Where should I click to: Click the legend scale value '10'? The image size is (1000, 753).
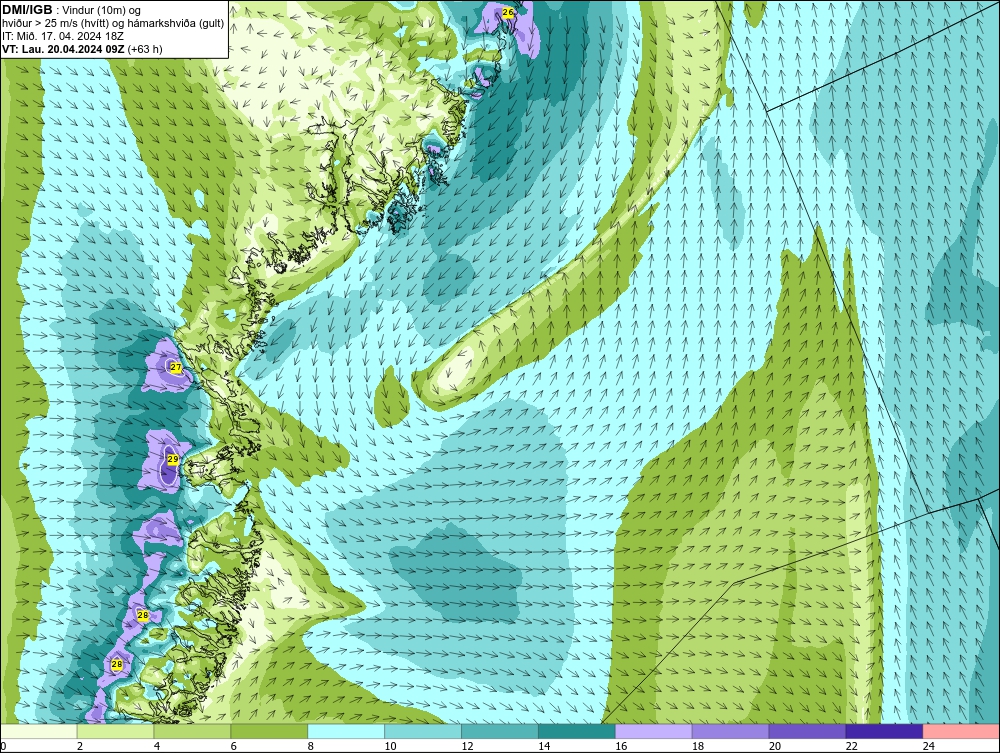click(390, 746)
